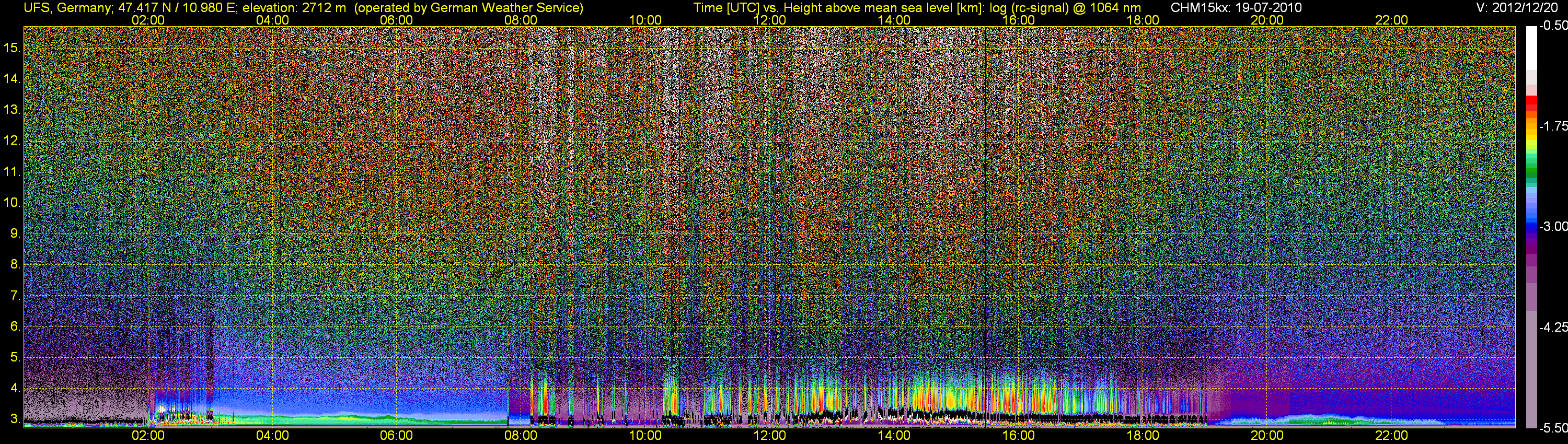Click the 12:00 label on the bottom time axis
The width and height of the screenshot is (1568, 444).
[x=769, y=436]
